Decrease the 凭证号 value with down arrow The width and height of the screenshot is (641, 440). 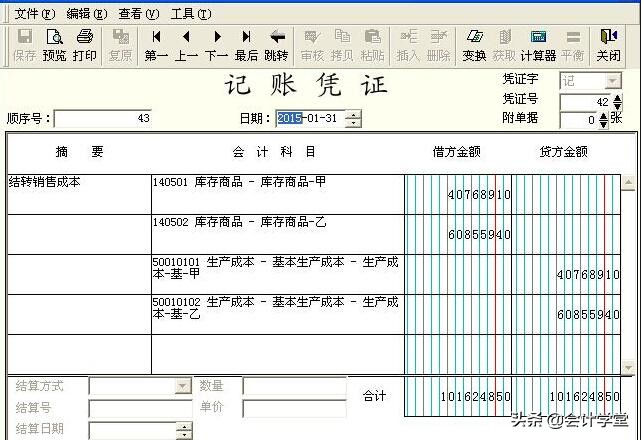pyautogui.click(x=617, y=106)
